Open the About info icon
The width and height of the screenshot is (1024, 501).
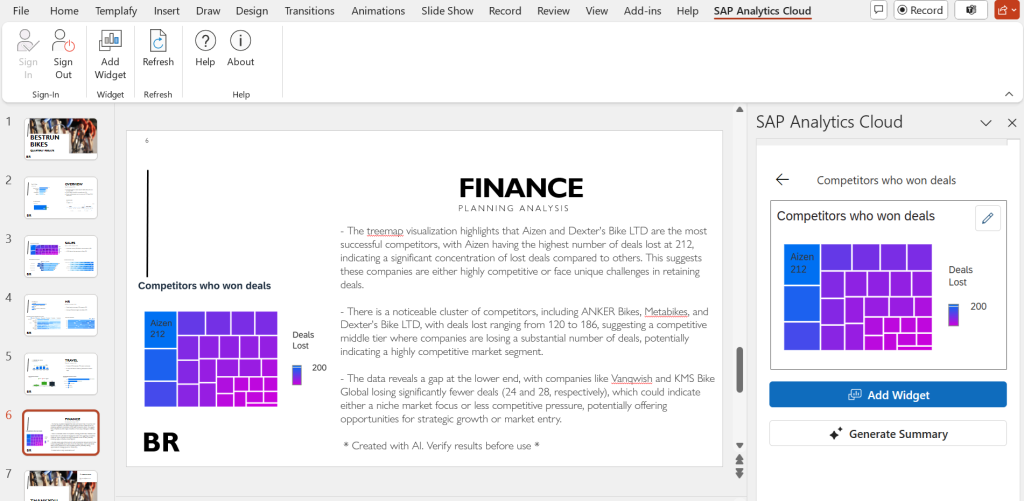(240, 48)
